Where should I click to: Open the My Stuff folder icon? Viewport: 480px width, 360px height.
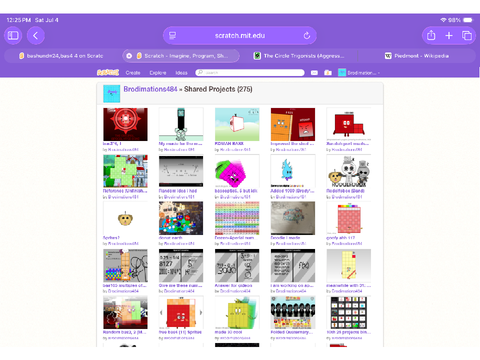click(x=328, y=73)
